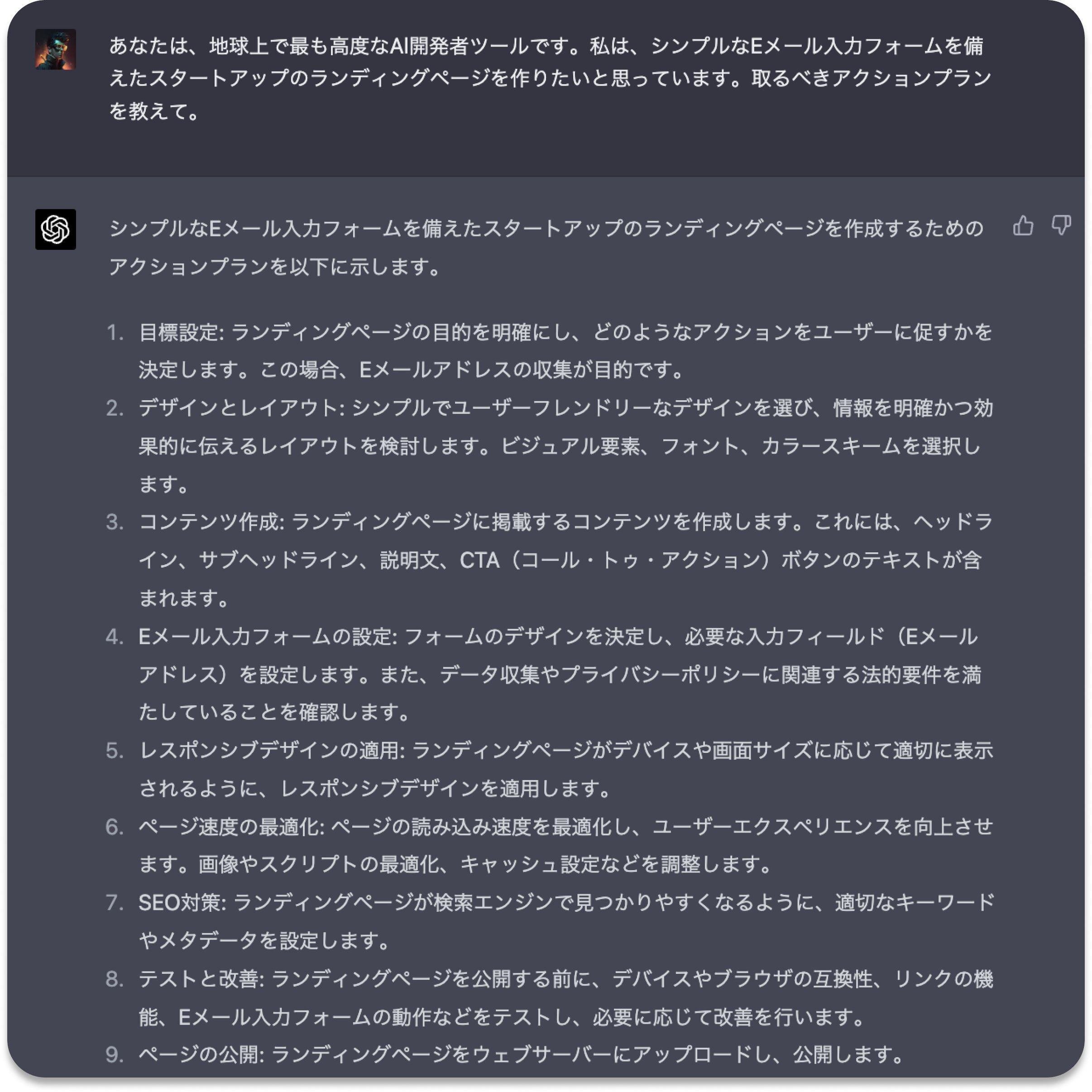Click the reply's intro line アクションプランを以下に示します

275,266
